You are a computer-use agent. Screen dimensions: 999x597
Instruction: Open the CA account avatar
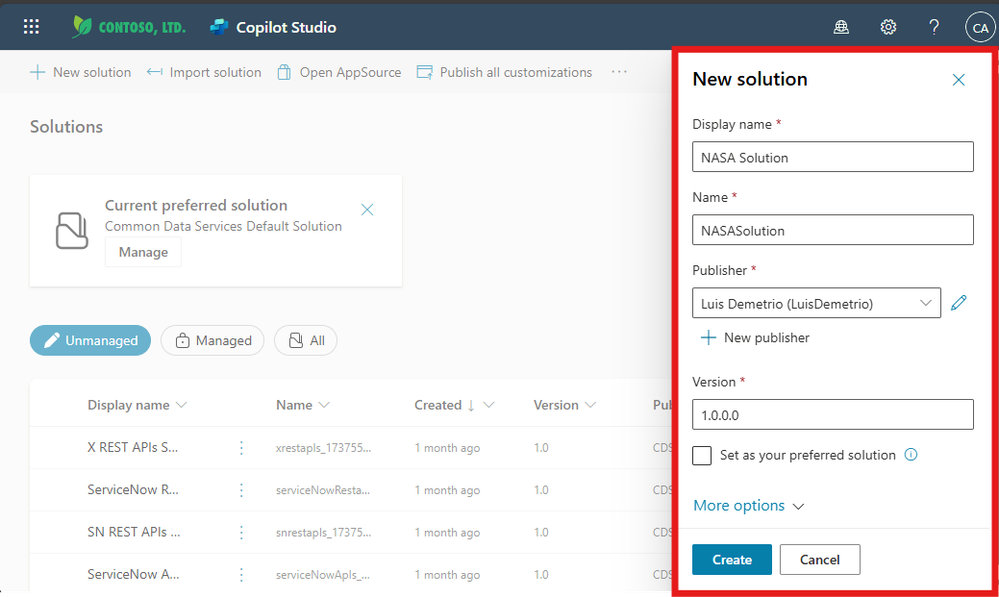pos(980,27)
